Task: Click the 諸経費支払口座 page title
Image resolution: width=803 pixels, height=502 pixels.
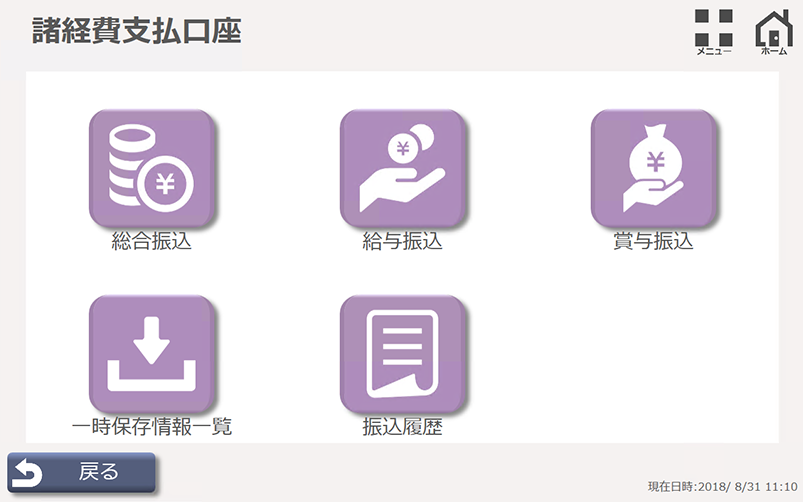Action: click(136, 30)
